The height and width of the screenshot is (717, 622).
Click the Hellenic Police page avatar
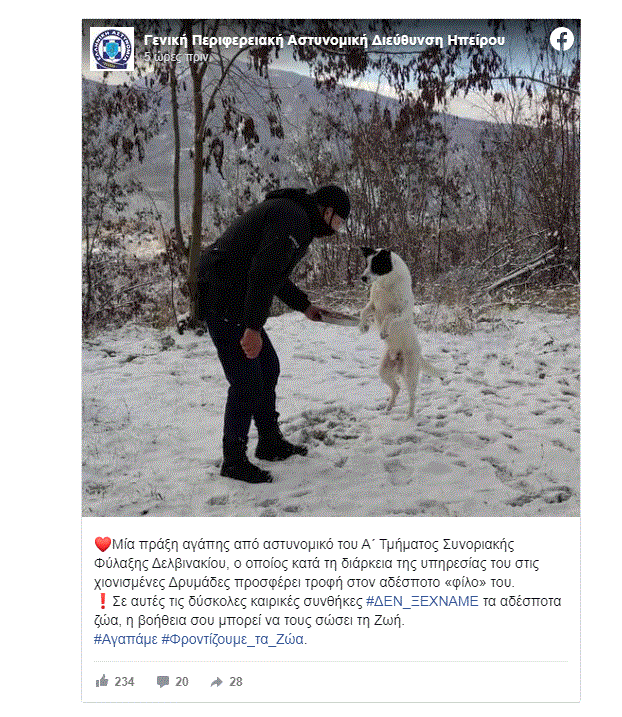[x=112, y=49]
